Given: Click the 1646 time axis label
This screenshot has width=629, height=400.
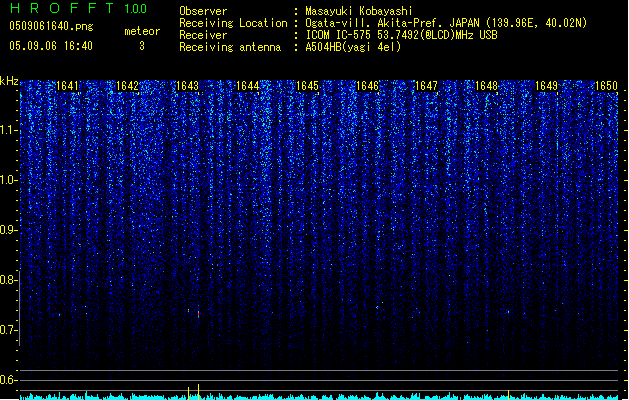Looking at the screenshot, I should click(x=367, y=86).
